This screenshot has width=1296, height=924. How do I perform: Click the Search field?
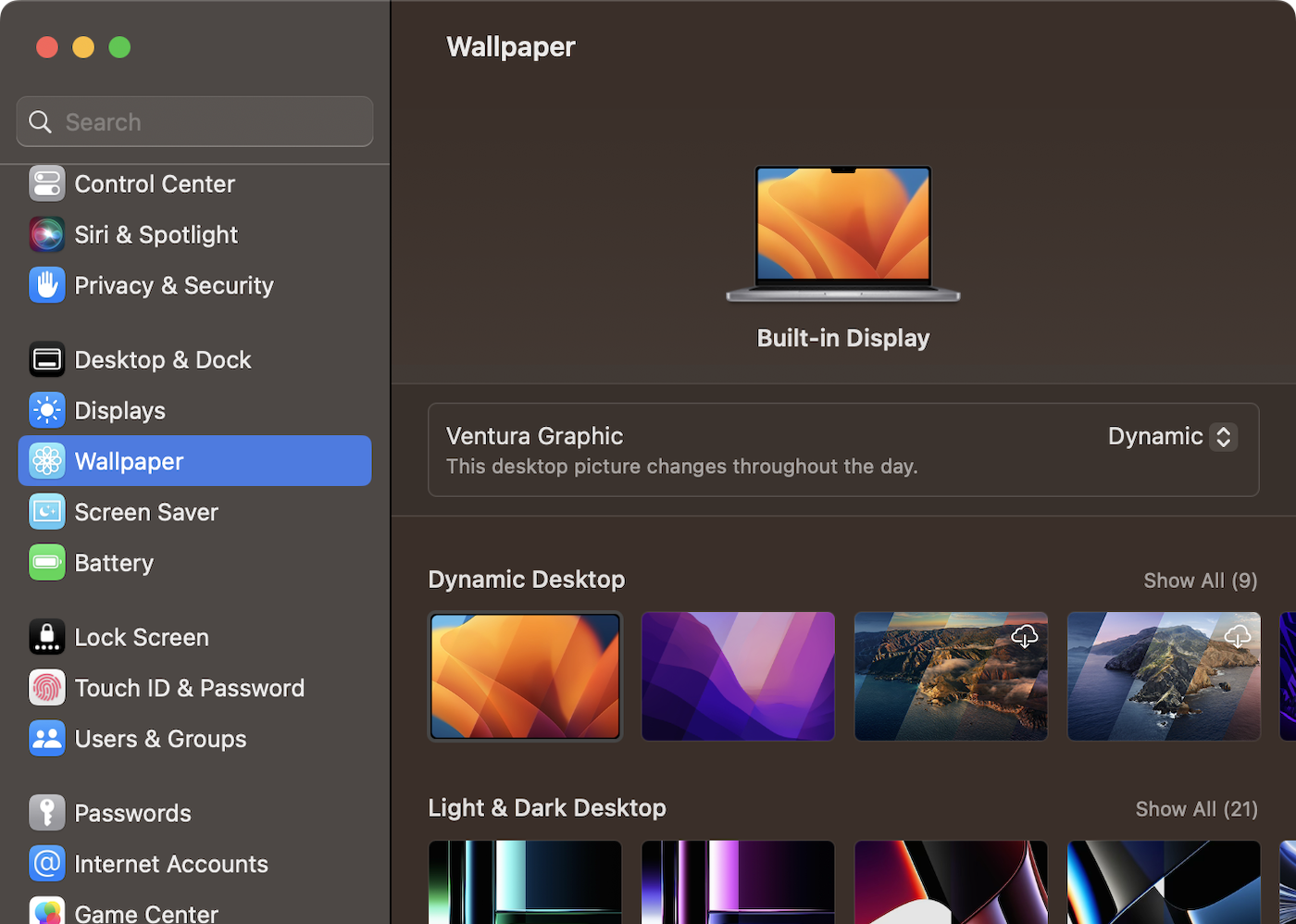pyautogui.click(x=194, y=121)
